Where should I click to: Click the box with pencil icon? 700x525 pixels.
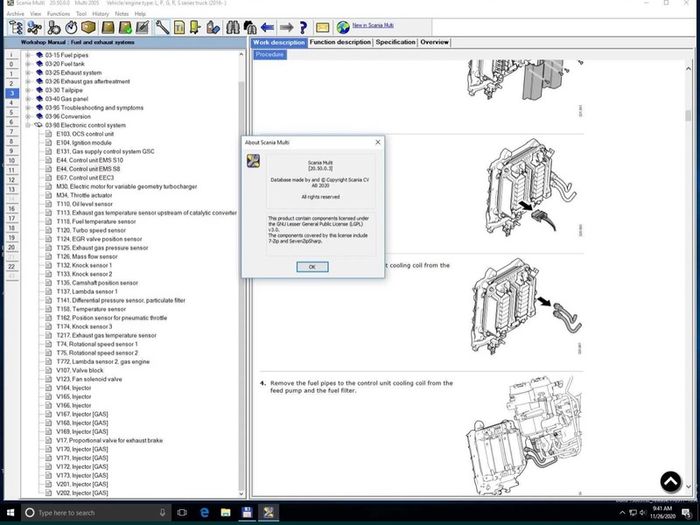[142, 28]
